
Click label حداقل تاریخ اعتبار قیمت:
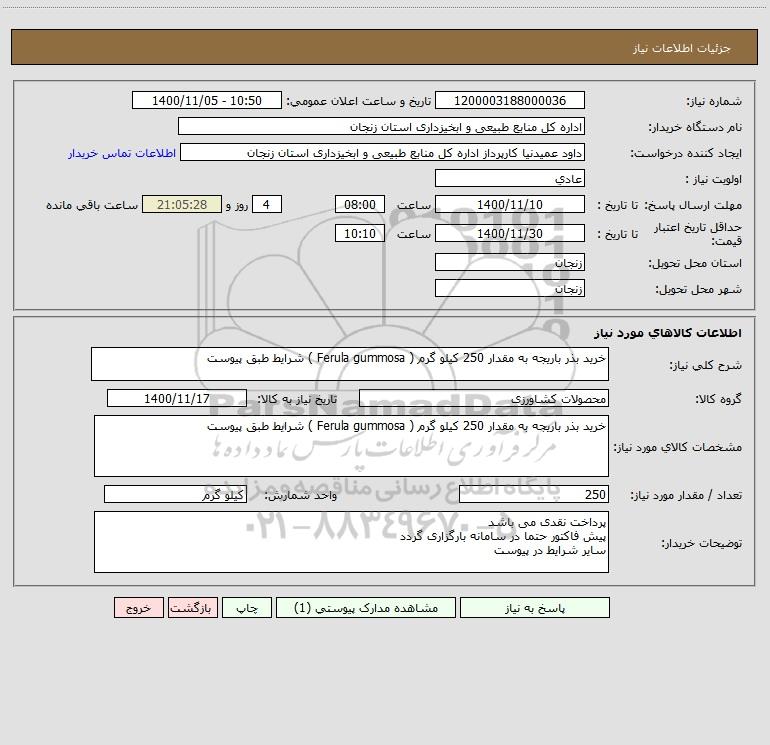pos(697,234)
